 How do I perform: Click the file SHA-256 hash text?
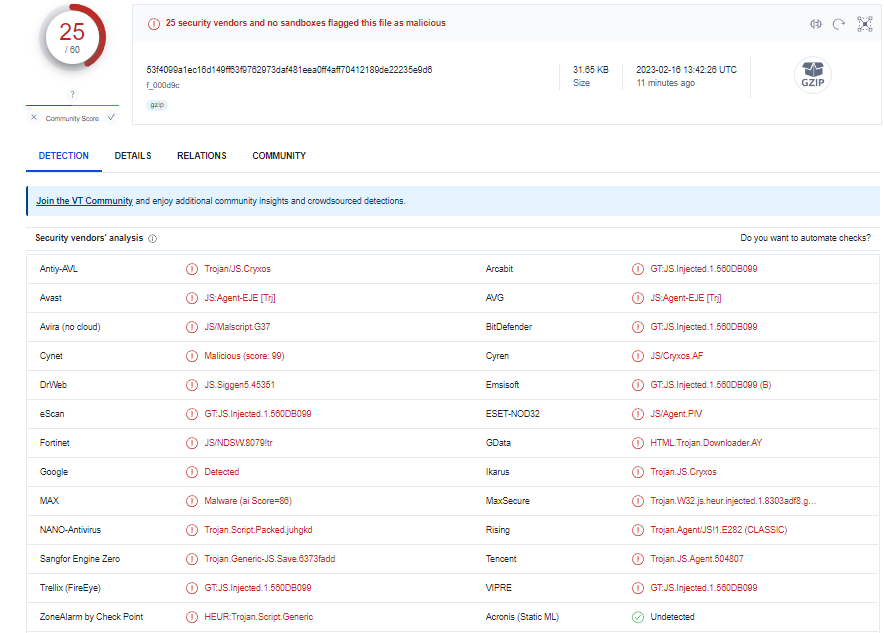coord(289,70)
